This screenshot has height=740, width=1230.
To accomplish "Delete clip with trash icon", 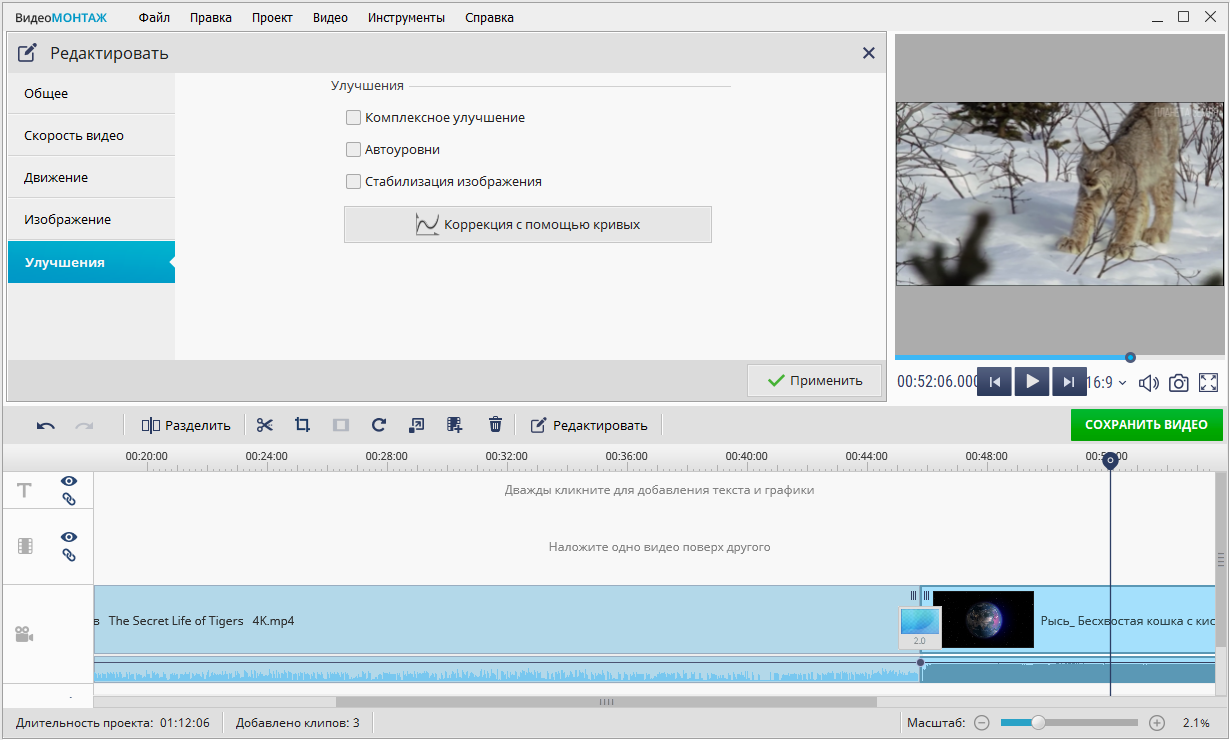I will (x=495, y=425).
